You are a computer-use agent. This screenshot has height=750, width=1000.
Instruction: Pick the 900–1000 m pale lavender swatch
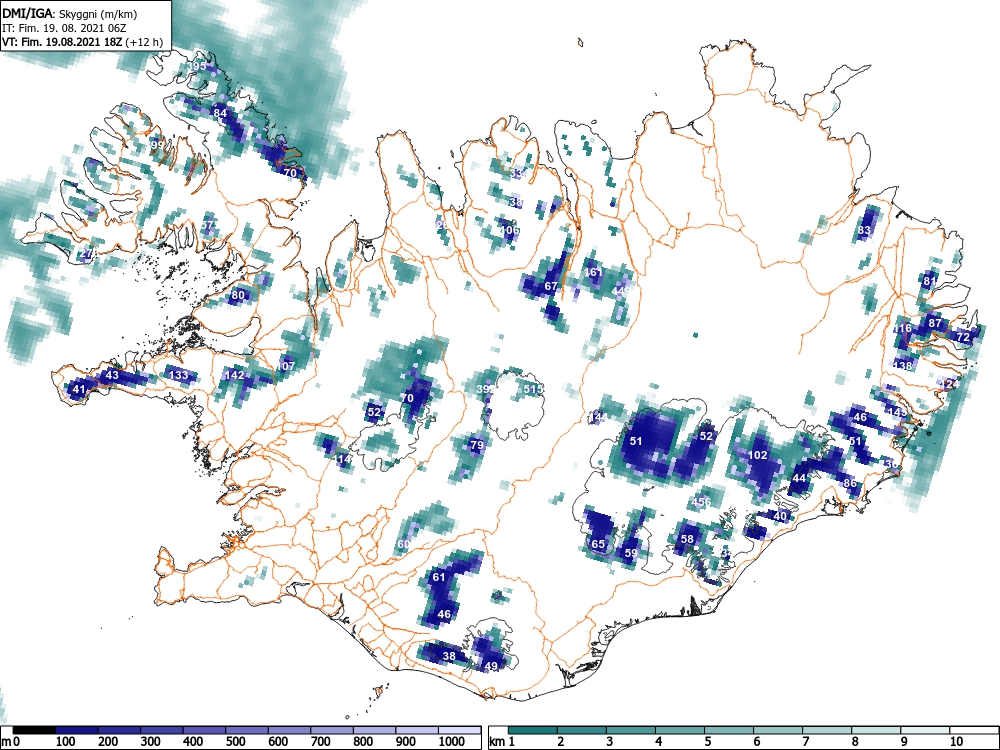416,730
